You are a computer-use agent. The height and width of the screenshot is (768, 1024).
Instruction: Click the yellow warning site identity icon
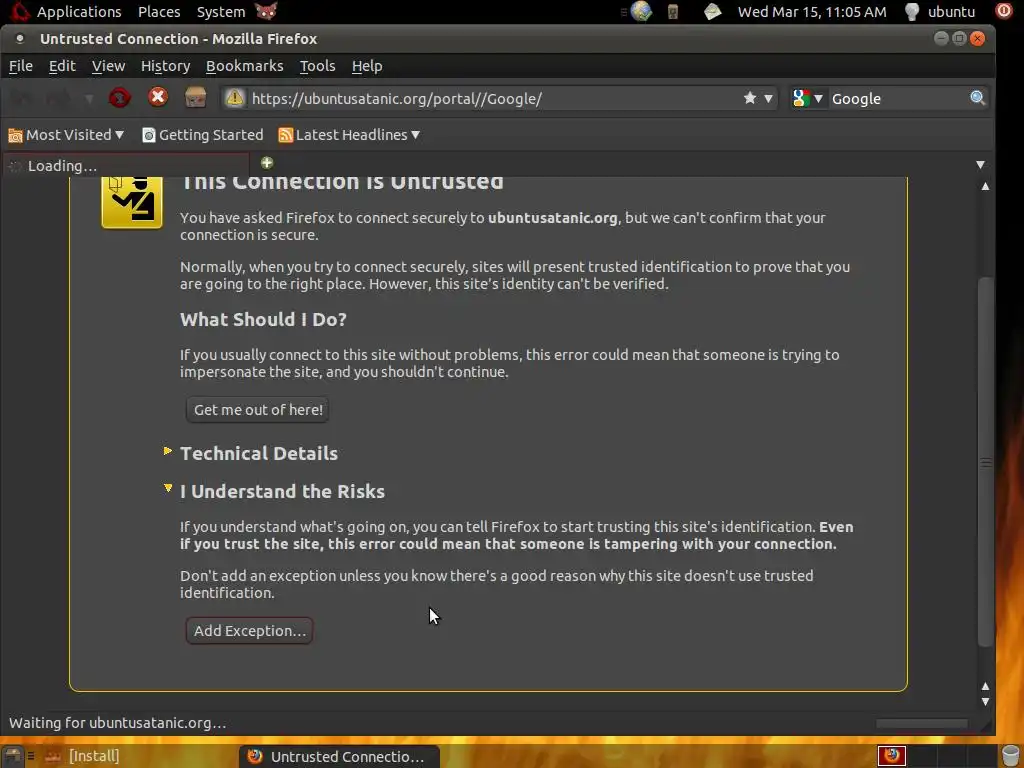tap(234, 98)
